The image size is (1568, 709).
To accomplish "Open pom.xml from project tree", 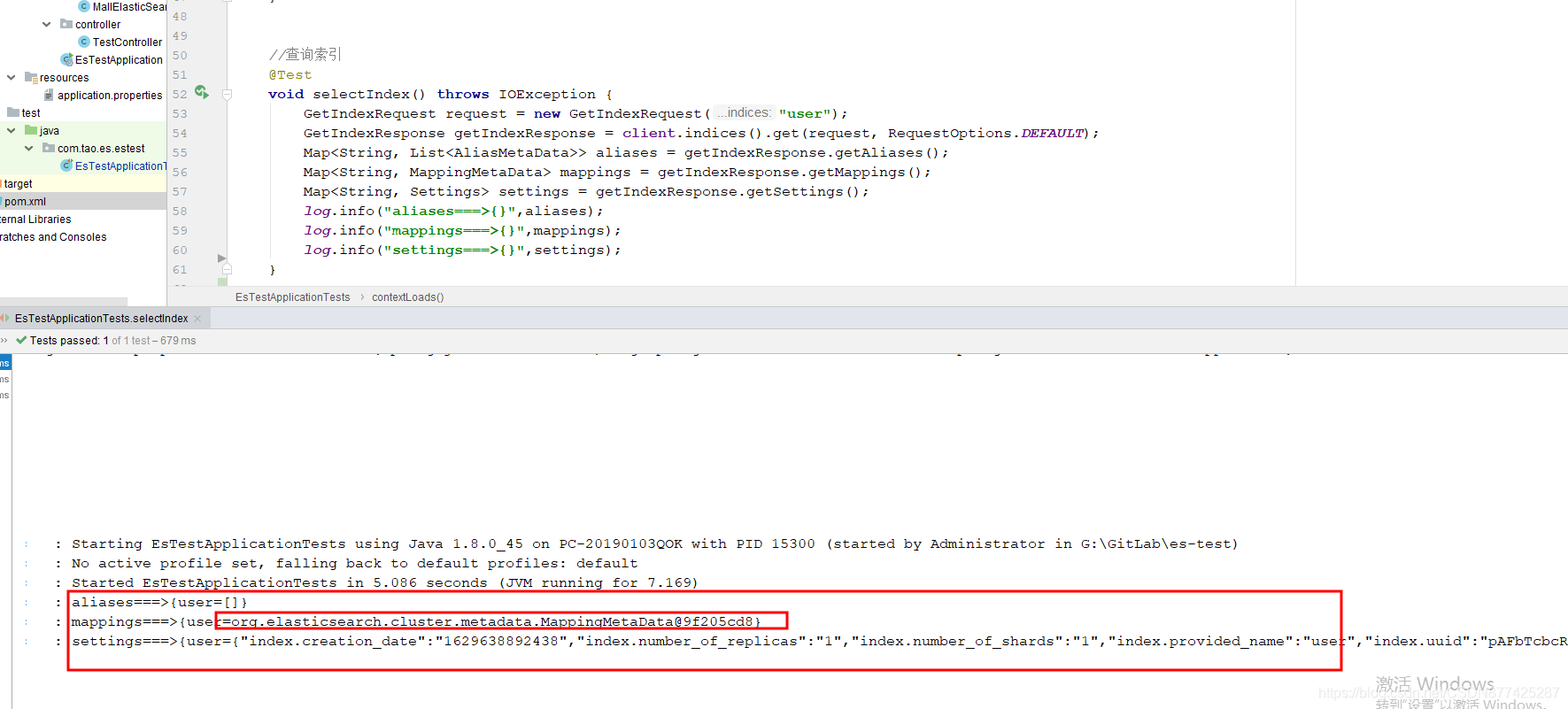I will pyautogui.click(x=25, y=202).
